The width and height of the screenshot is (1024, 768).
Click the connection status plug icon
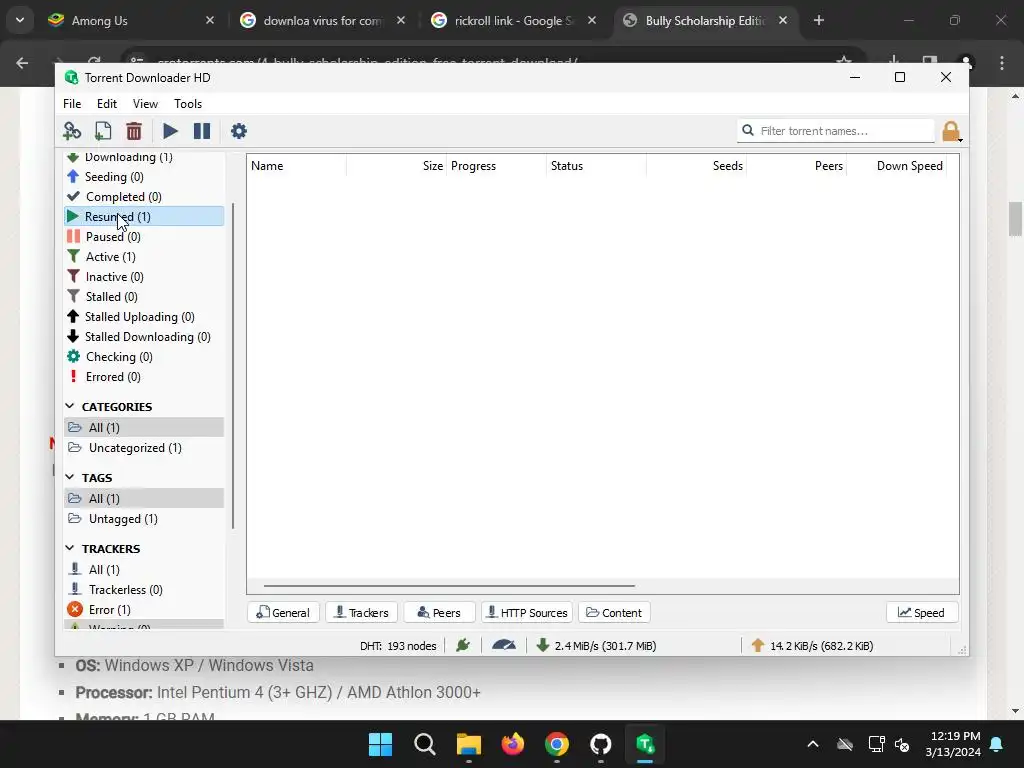[x=463, y=645]
